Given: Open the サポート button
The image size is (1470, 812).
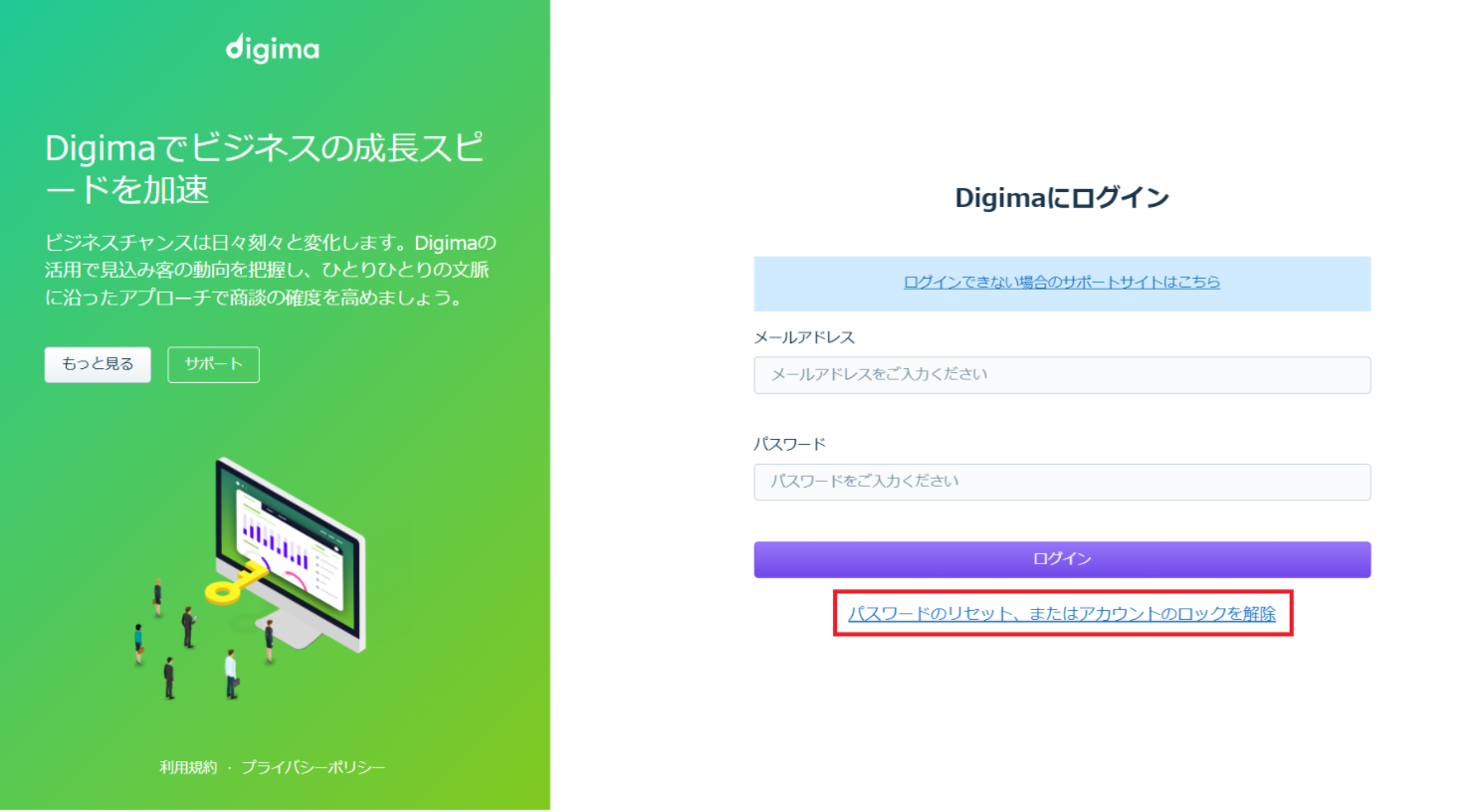Looking at the screenshot, I should [x=214, y=364].
